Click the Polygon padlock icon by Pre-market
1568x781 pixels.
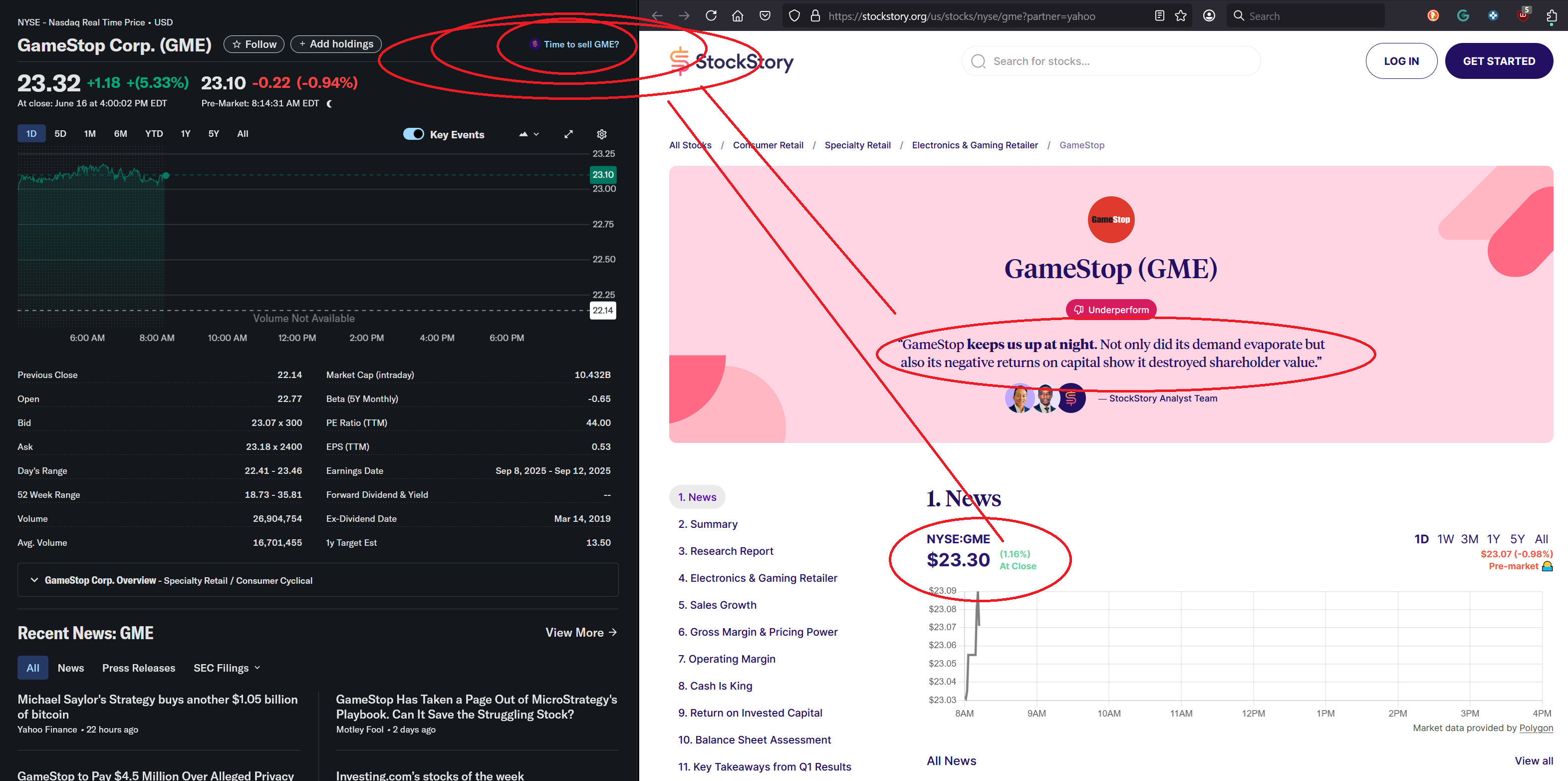click(1548, 567)
